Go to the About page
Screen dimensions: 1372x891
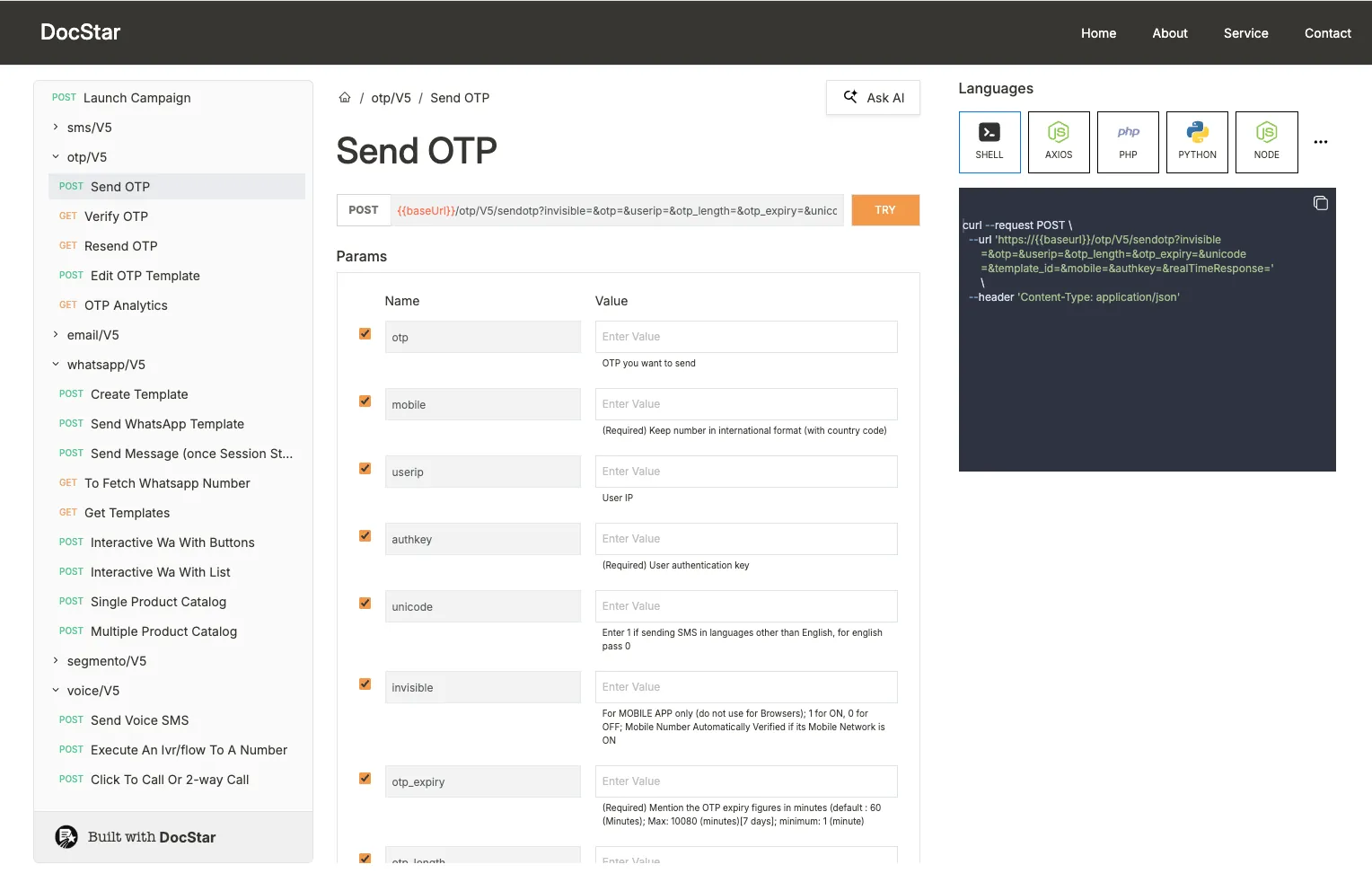tap(1169, 32)
